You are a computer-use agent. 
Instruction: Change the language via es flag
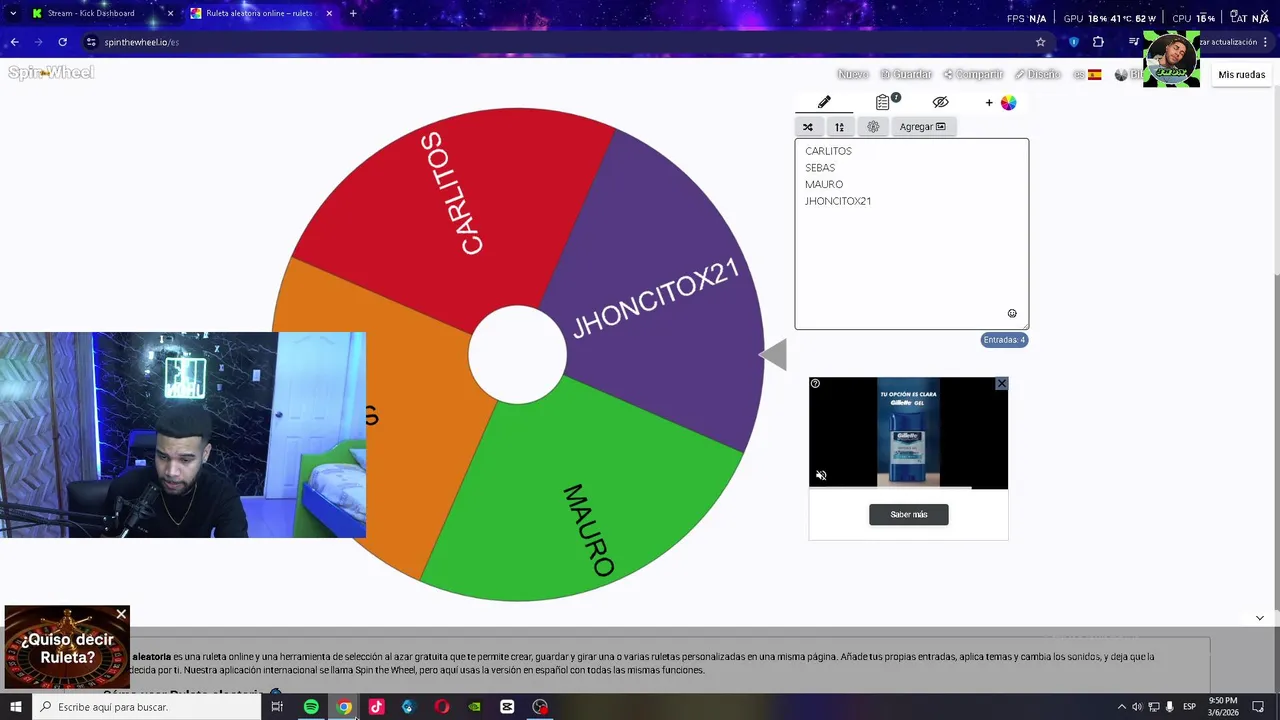(1087, 75)
